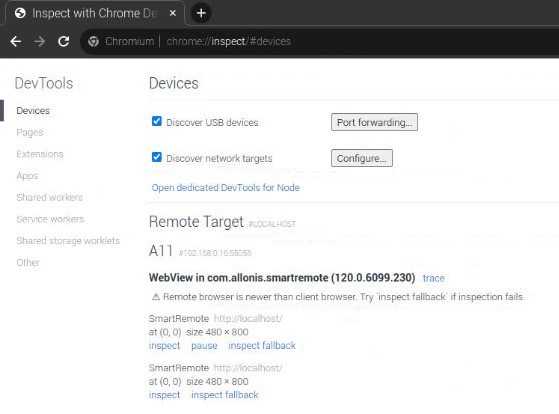
Task: Close the Inspect with Chrome tab
Action: 173,13
